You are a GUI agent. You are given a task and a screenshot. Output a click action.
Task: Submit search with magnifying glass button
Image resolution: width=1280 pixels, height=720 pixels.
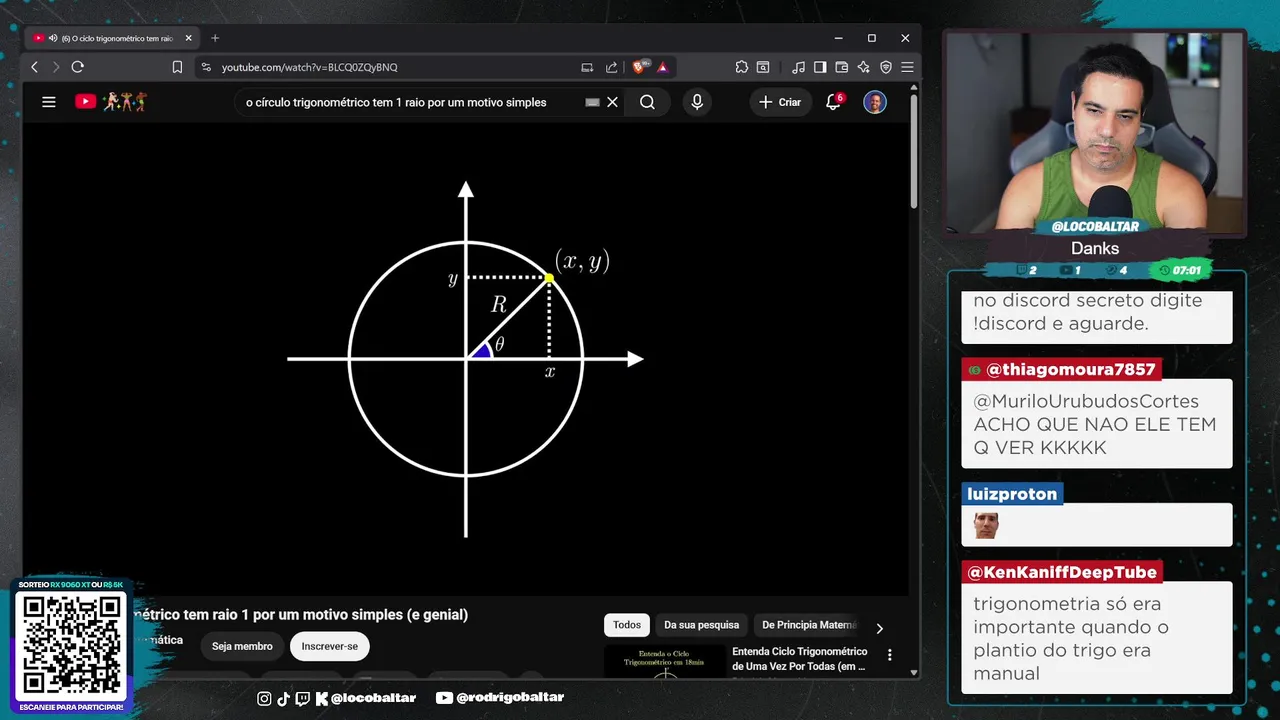pos(647,102)
